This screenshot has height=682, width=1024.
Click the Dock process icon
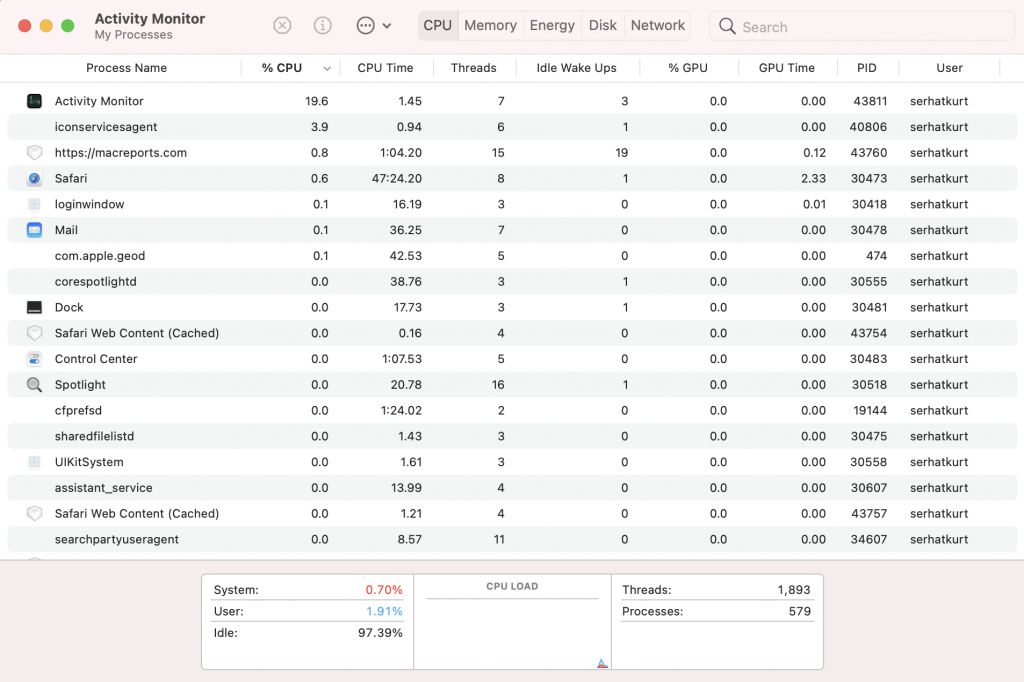(34, 308)
